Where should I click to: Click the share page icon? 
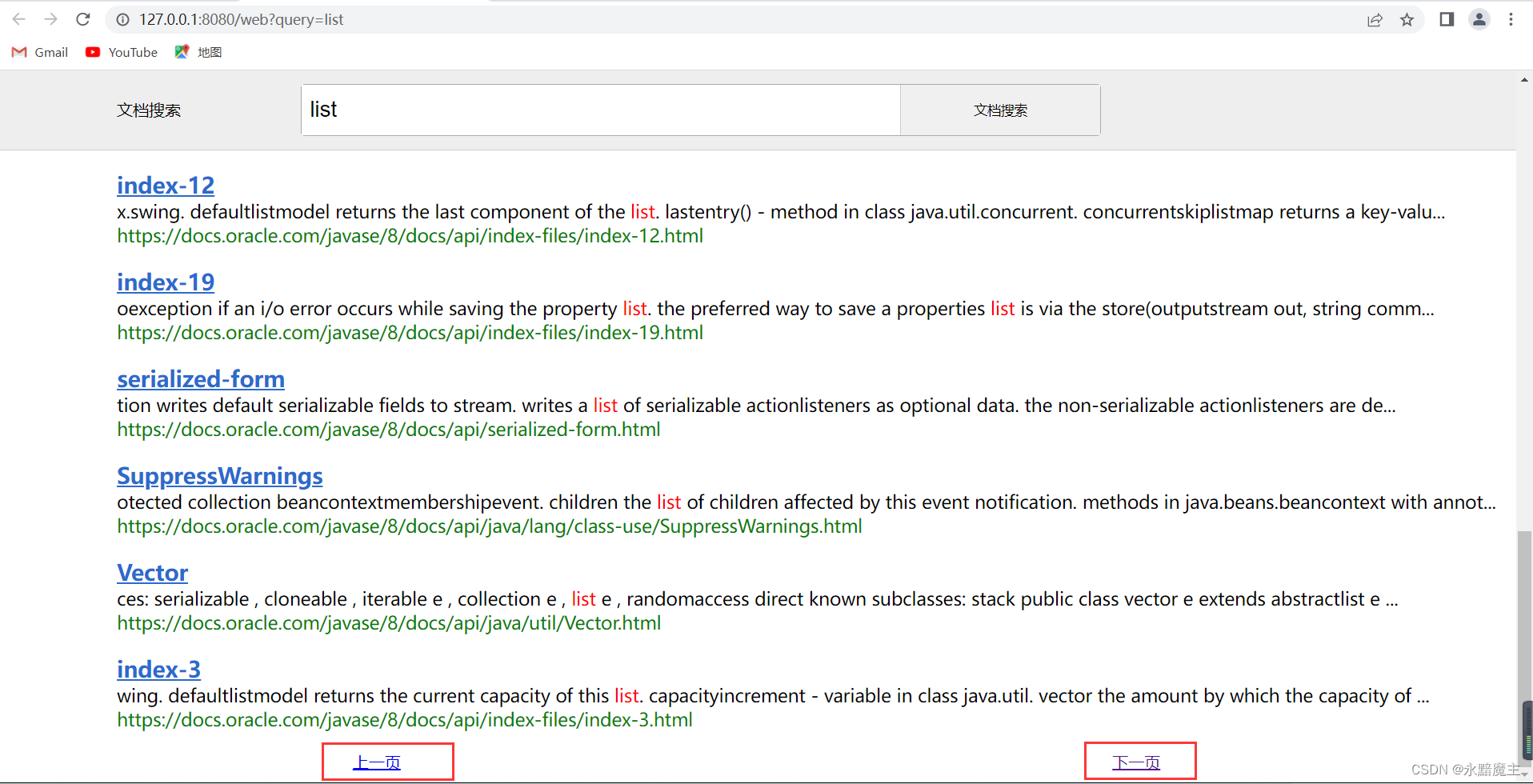[1375, 20]
